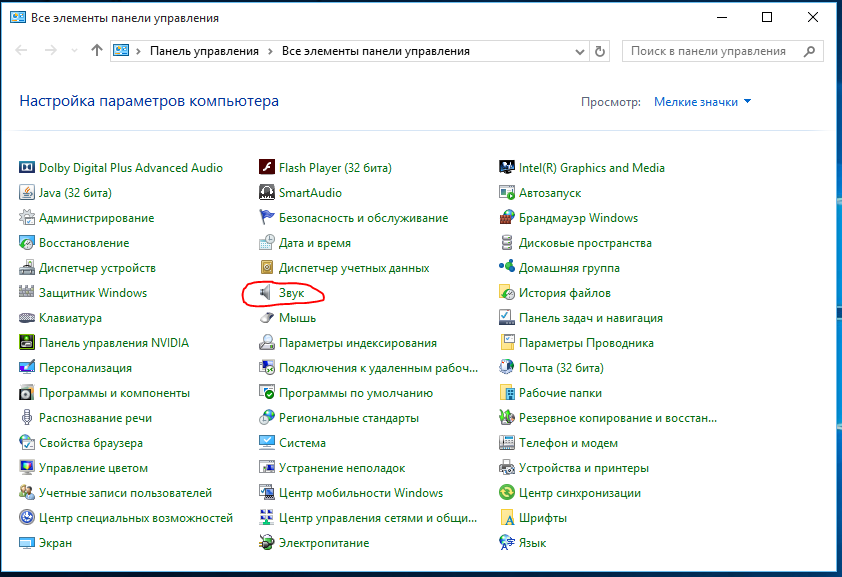
Task: Click the Intel(R) Graphics and Media icon
Action: click(x=507, y=167)
